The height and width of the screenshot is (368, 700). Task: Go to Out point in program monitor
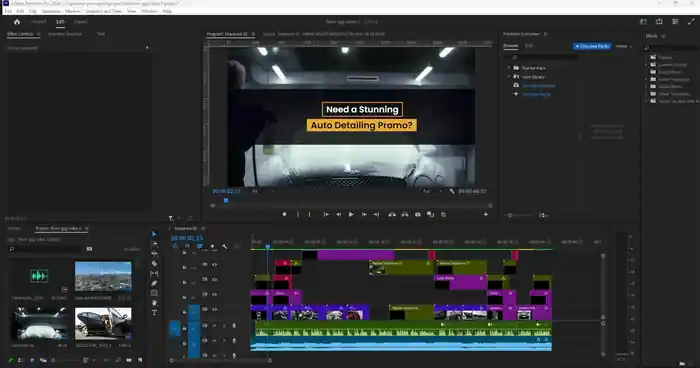pyautogui.click(x=376, y=215)
